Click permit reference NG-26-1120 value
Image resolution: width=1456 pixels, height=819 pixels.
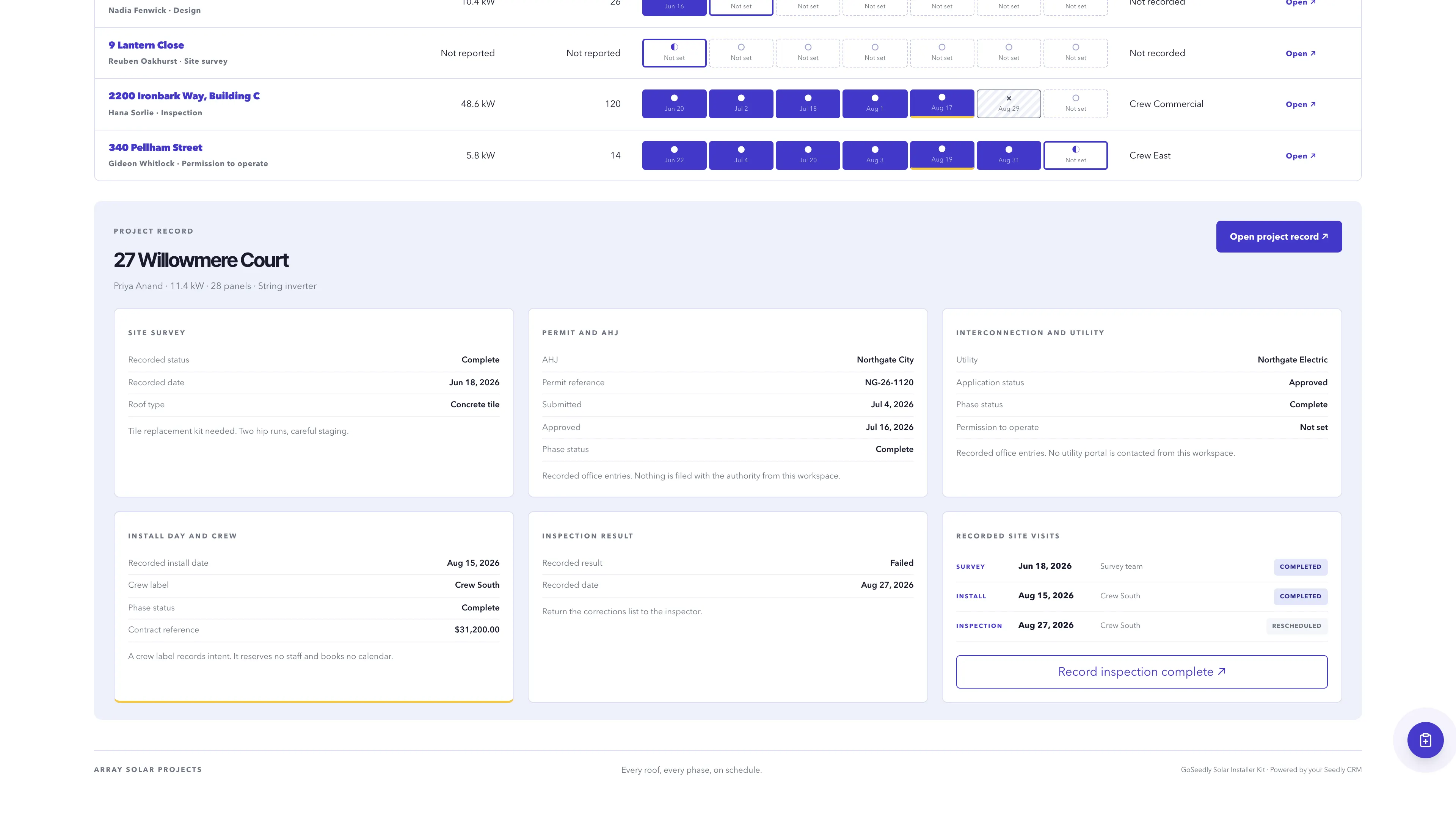(x=888, y=383)
